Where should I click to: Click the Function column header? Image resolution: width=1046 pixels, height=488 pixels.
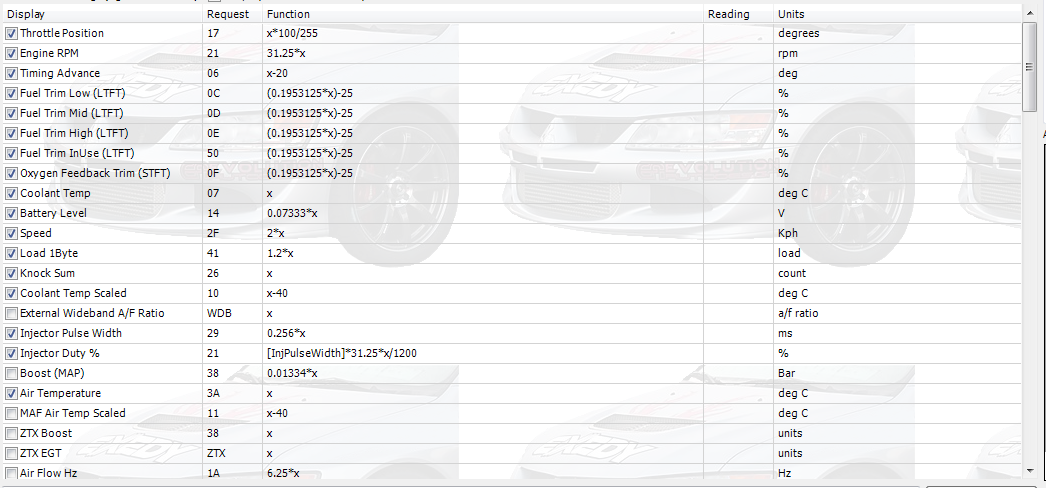point(480,14)
